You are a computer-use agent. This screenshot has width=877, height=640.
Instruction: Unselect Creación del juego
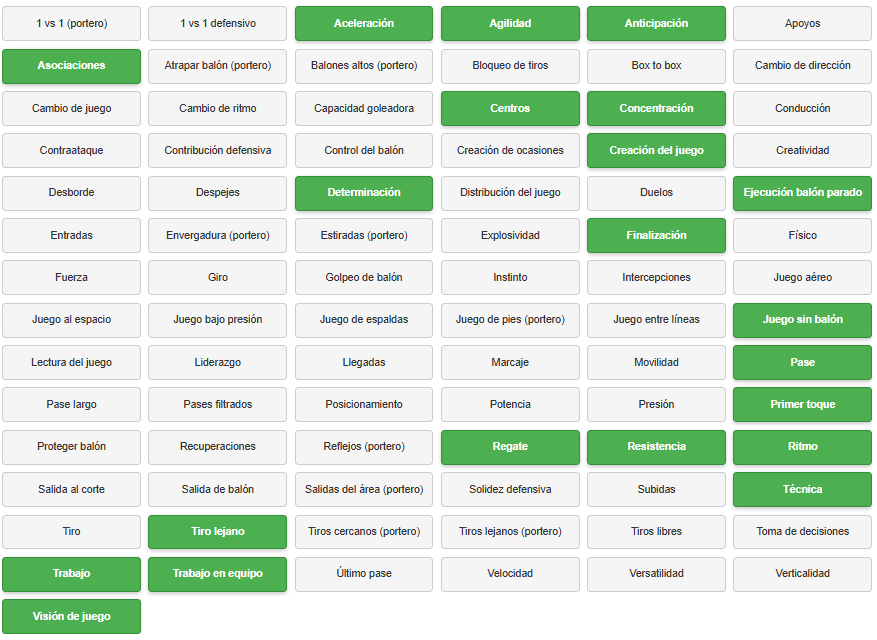click(x=656, y=151)
